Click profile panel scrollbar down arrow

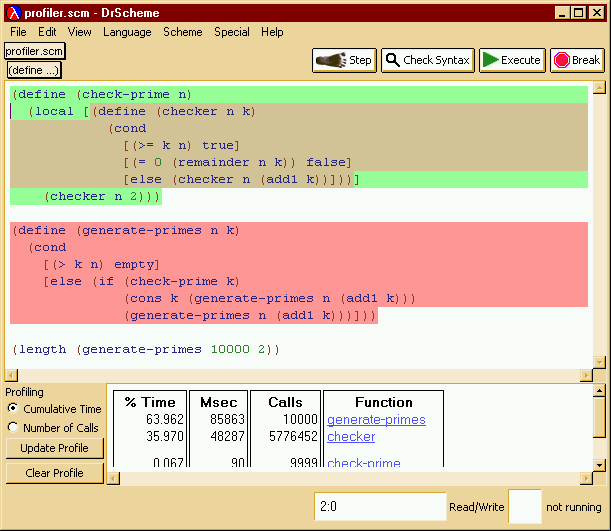coord(599,465)
